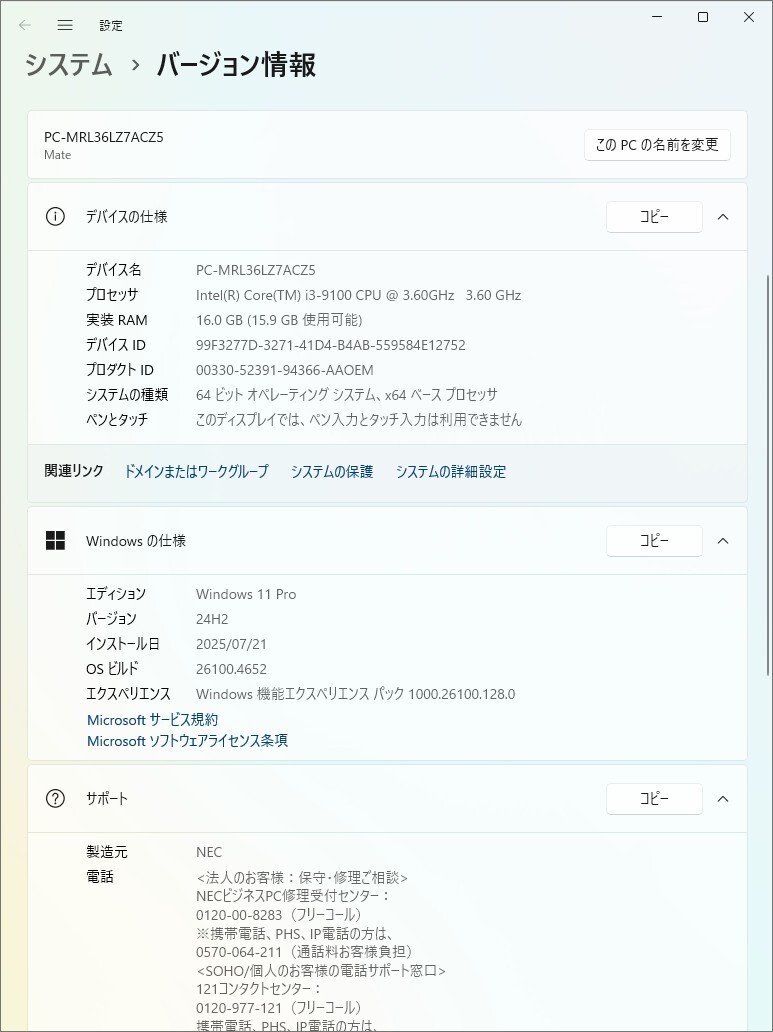
Task: Select manufacturer value NEC
Action: (x=209, y=852)
